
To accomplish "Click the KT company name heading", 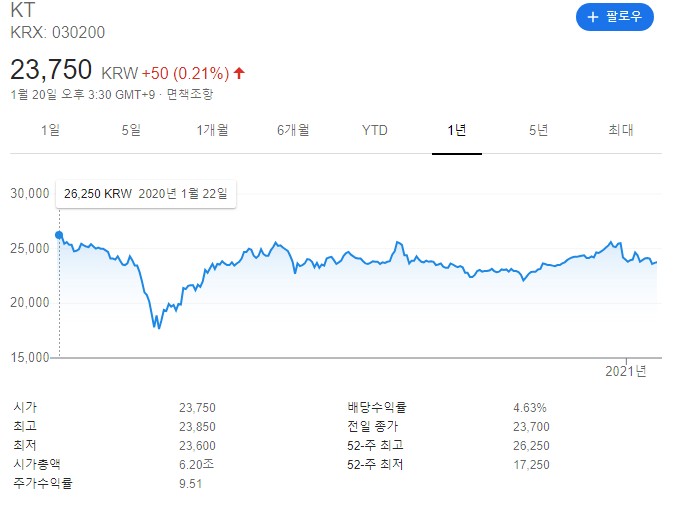I will pyautogui.click(x=21, y=12).
